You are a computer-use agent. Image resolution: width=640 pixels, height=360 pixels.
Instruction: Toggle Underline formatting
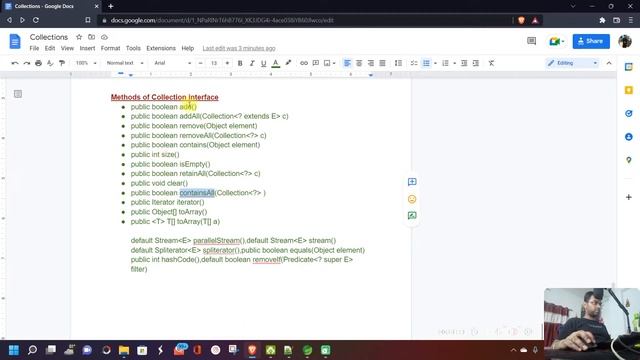[x=264, y=63]
